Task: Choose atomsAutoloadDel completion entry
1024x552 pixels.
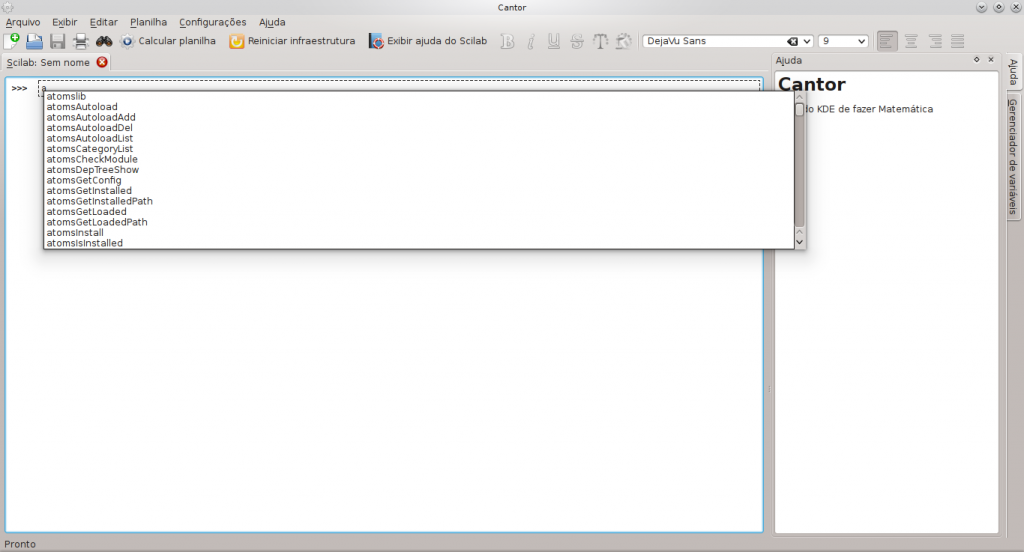Action: [419, 128]
